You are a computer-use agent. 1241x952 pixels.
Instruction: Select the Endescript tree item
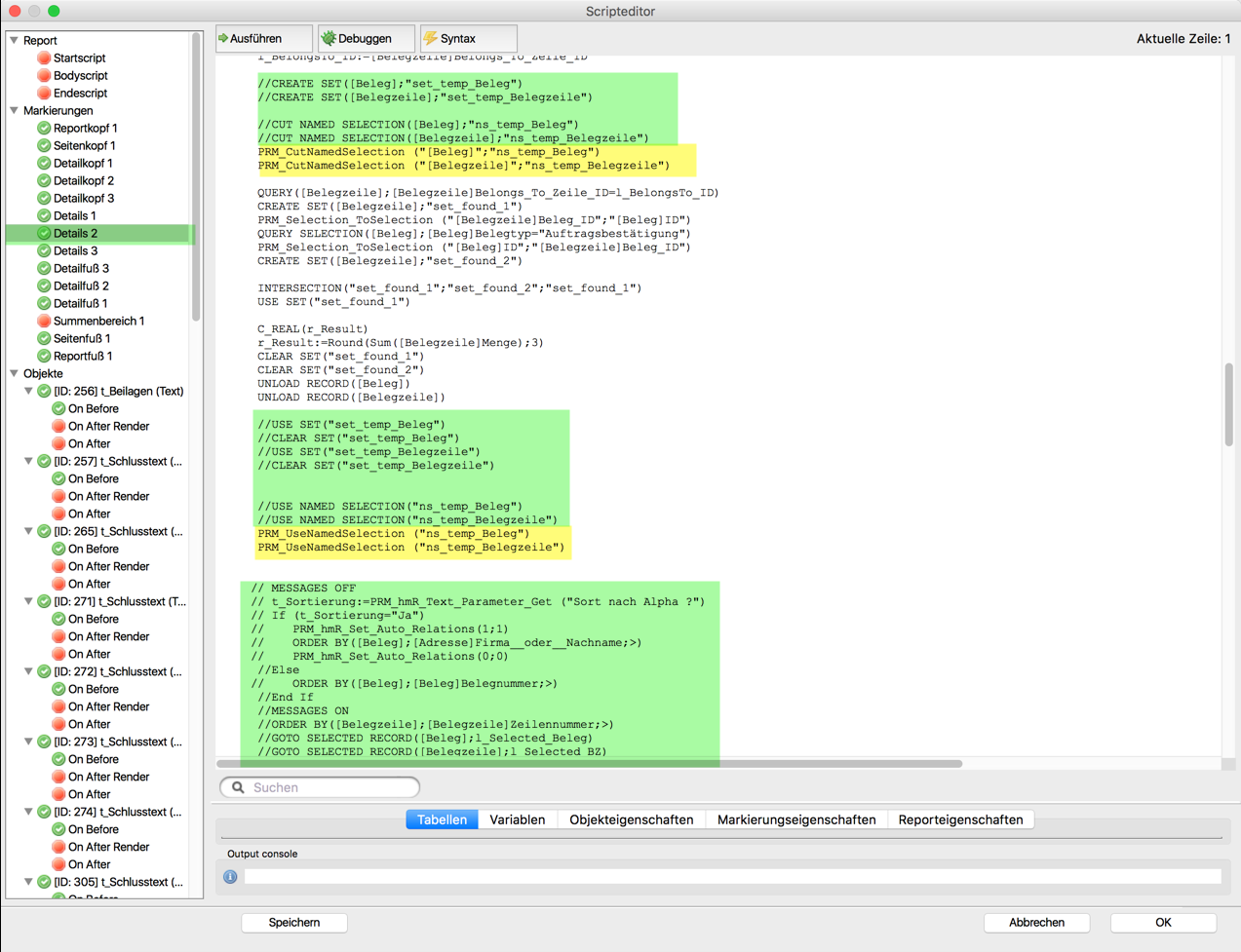click(x=80, y=94)
